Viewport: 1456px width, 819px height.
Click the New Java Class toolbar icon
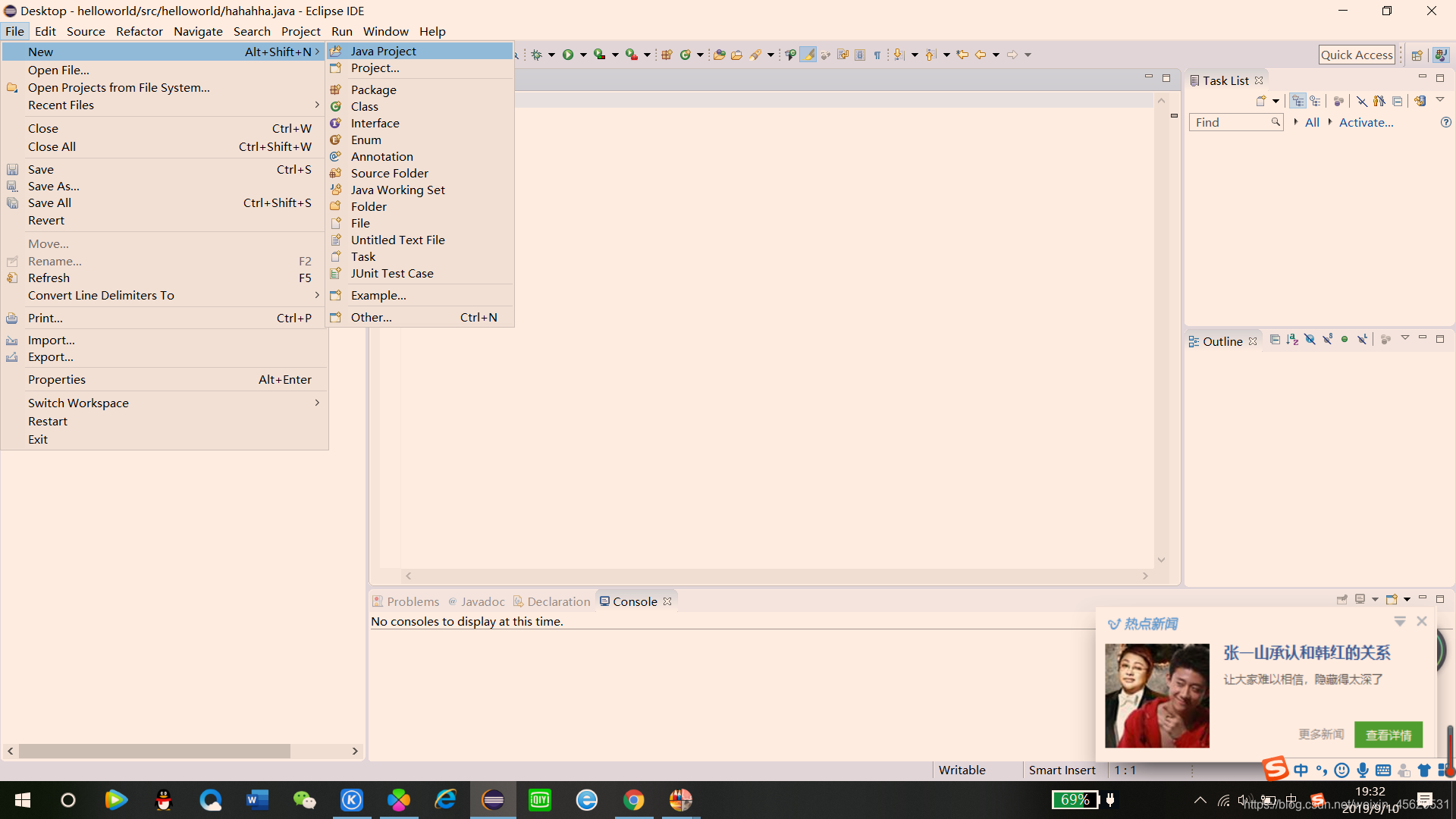click(x=686, y=55)
